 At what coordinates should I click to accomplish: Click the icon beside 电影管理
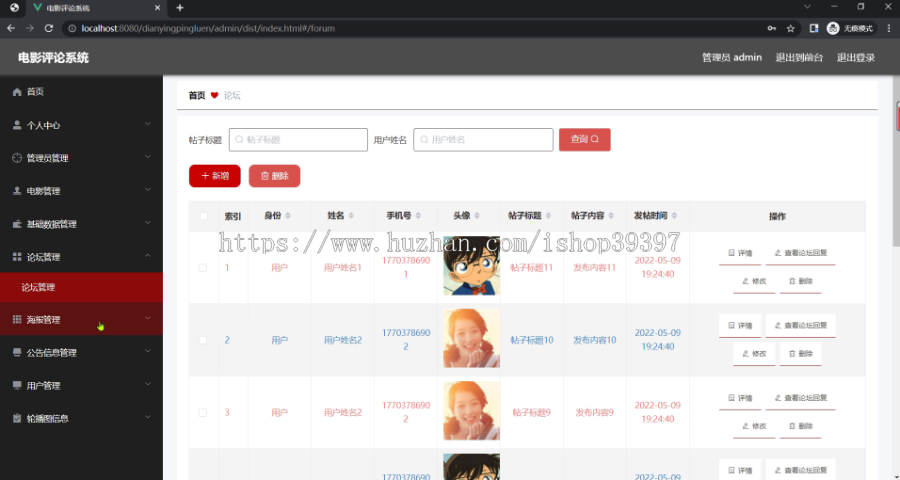(x=17, y=191)
